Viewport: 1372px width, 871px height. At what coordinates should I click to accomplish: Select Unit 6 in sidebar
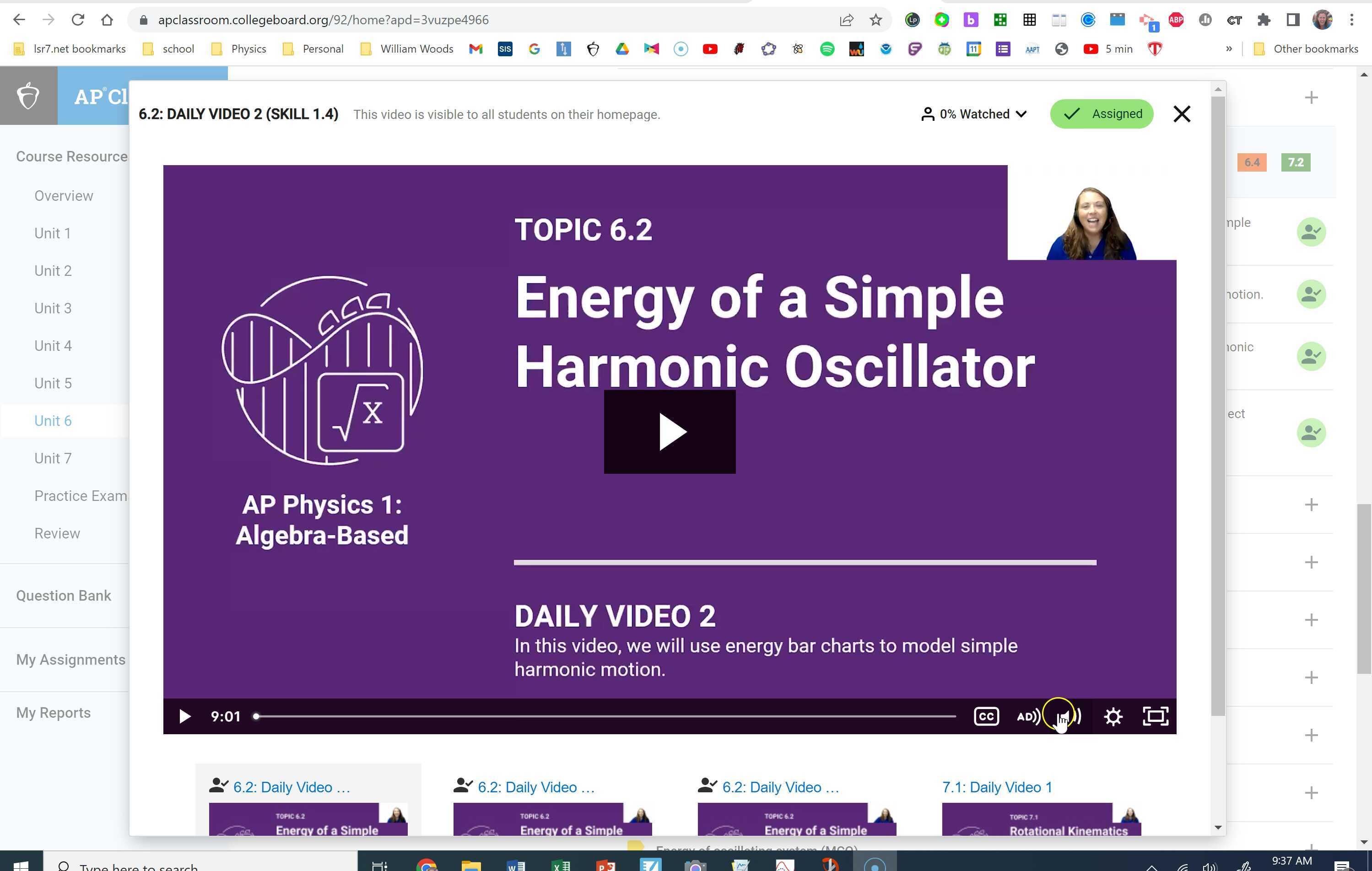click(53, 421)
